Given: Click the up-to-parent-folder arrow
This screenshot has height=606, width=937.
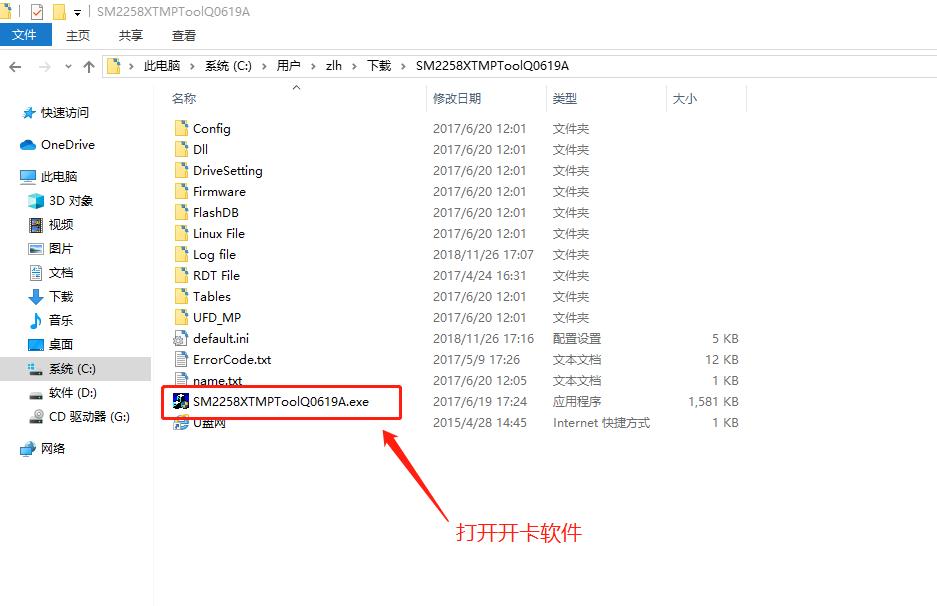Looking at the screenshot, I should tap(90, 65).
